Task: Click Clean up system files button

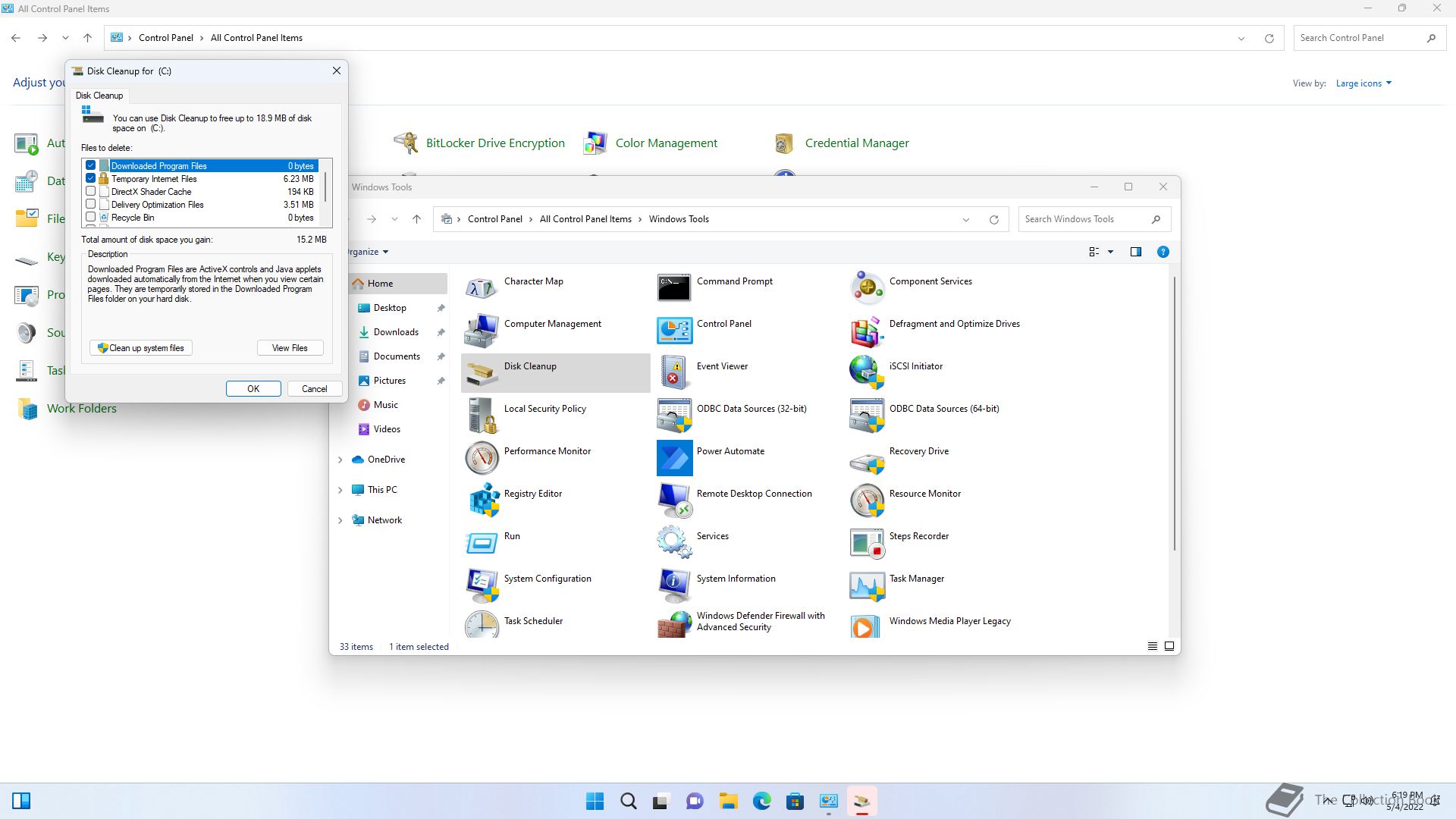Action: tap(141, 348)
